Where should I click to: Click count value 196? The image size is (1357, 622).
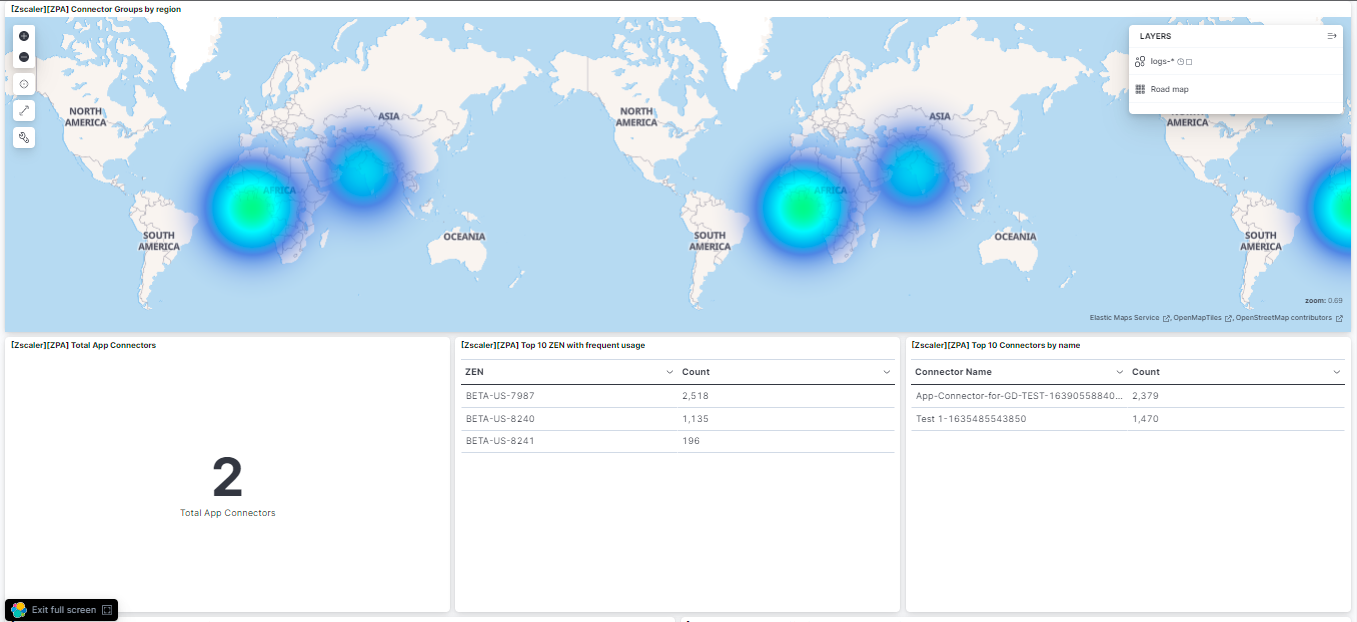[691, 441]
